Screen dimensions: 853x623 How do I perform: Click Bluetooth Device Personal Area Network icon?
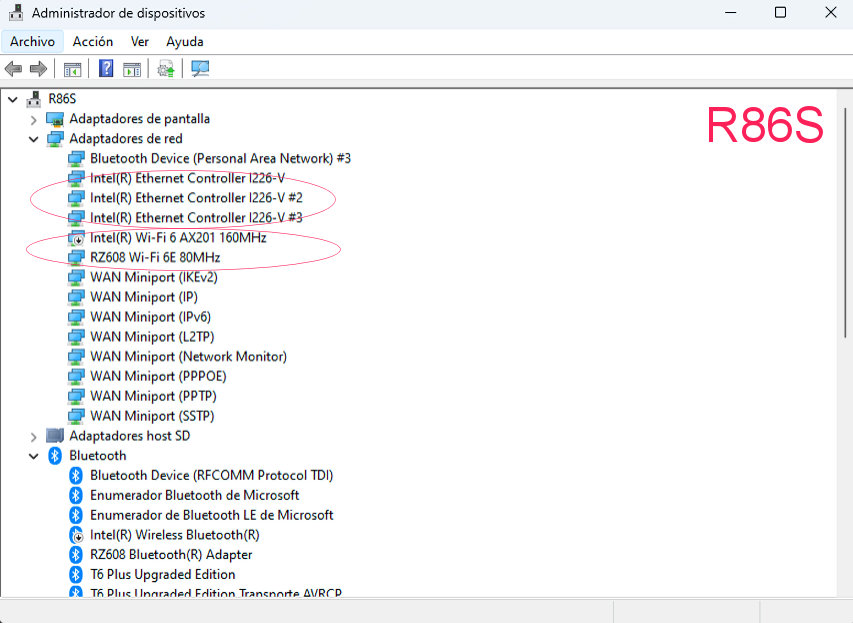pyautogui.click(x=76, y=159)
